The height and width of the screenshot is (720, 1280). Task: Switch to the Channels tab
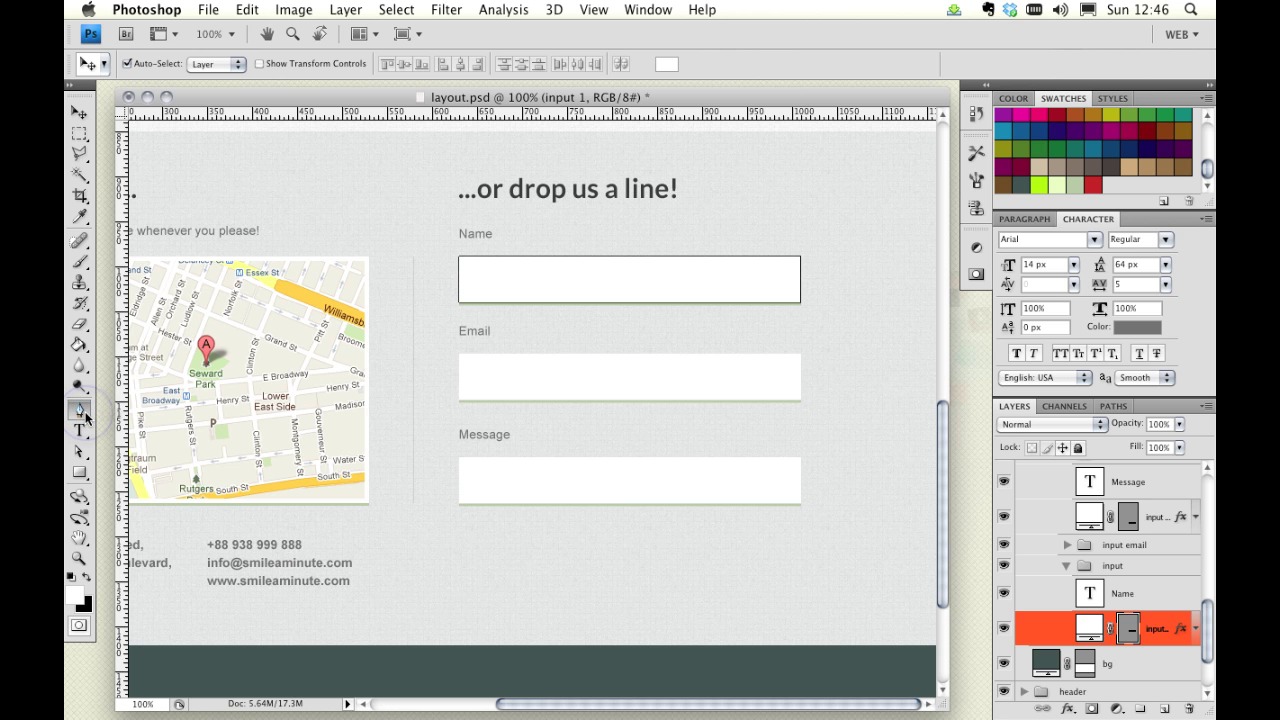pos(1064,406)
